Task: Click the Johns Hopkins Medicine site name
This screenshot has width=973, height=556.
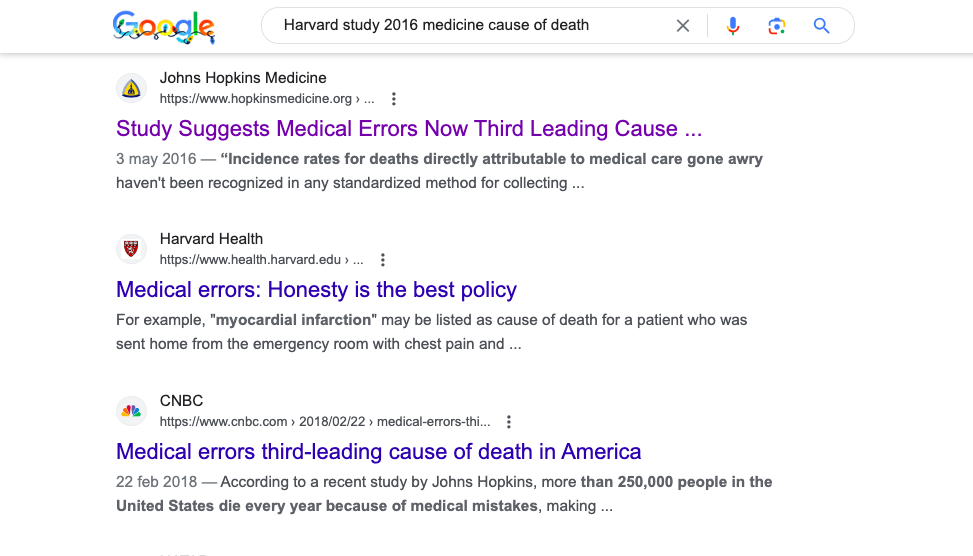Action: (243, 78)
